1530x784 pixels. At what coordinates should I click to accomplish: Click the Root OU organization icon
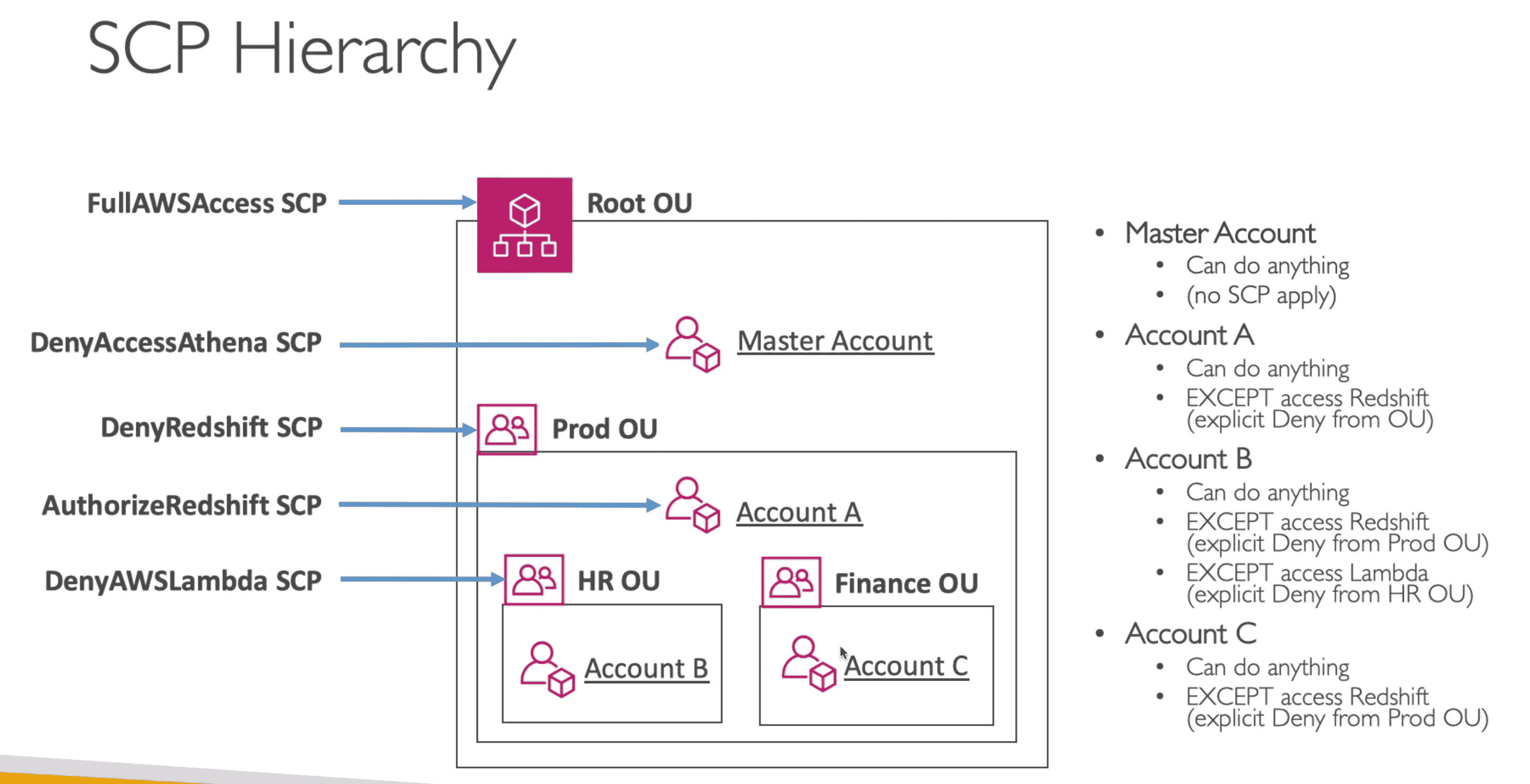pos(525,225)
